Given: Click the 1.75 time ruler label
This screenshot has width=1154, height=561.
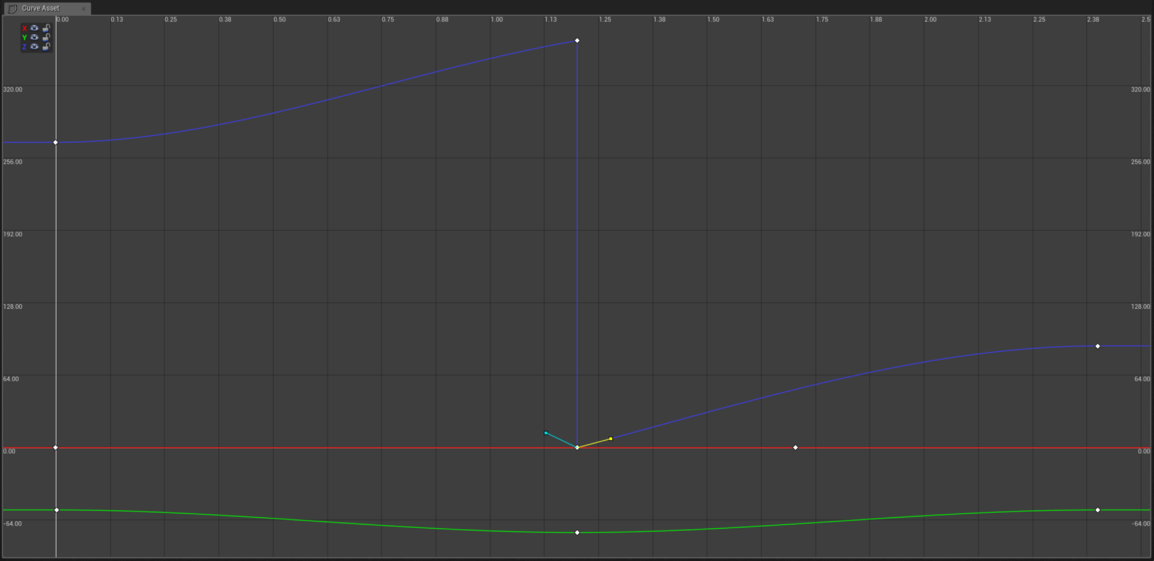Looking at the screenshot, I should [822, 20].
